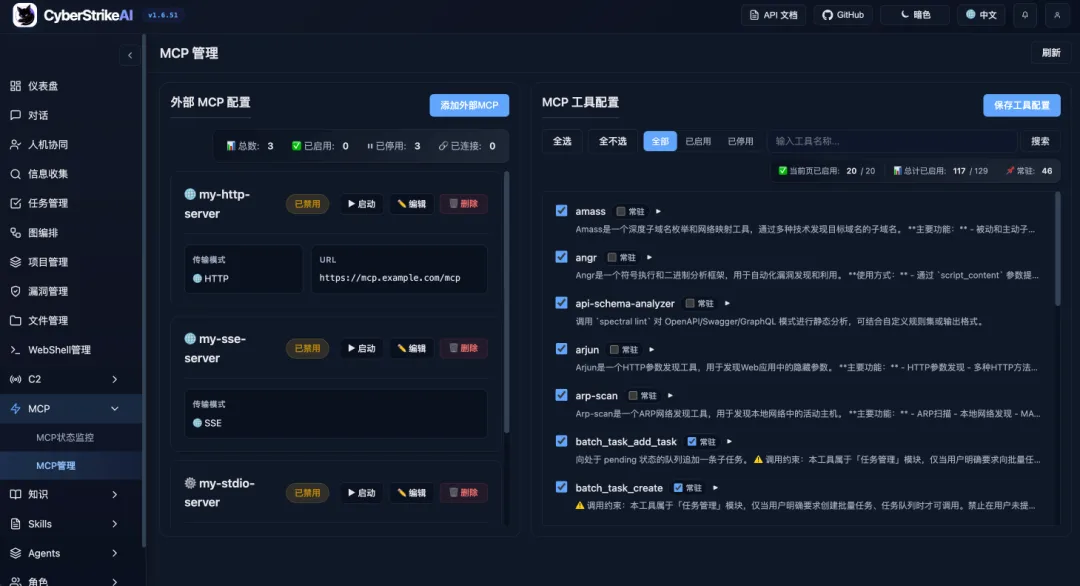Viewport: 1080px width, 586px height.
Task: Uncheck the arjun tool checkbox
Action: click(561, 349)
